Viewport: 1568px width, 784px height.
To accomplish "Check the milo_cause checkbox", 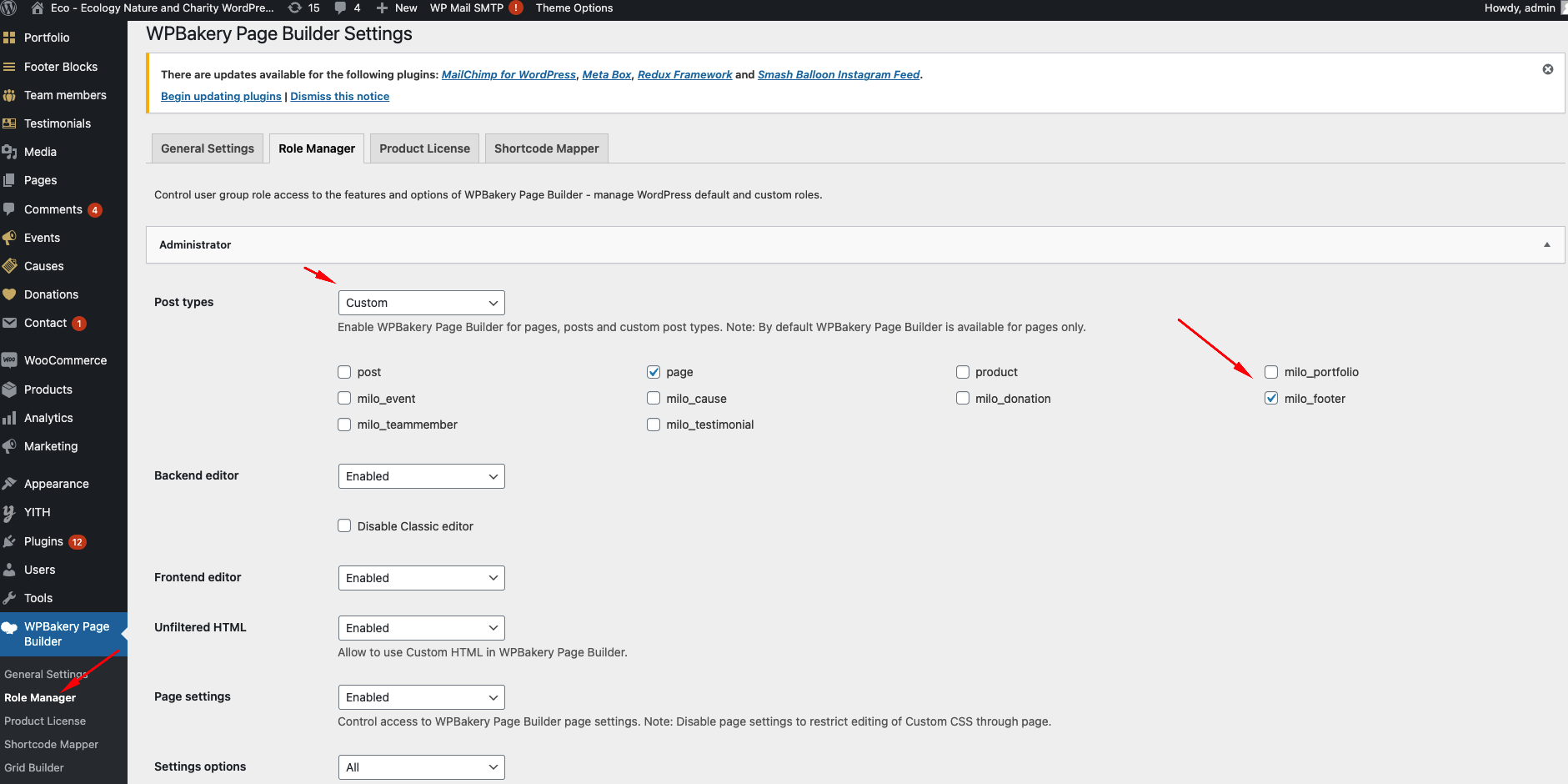I will 654,399.
